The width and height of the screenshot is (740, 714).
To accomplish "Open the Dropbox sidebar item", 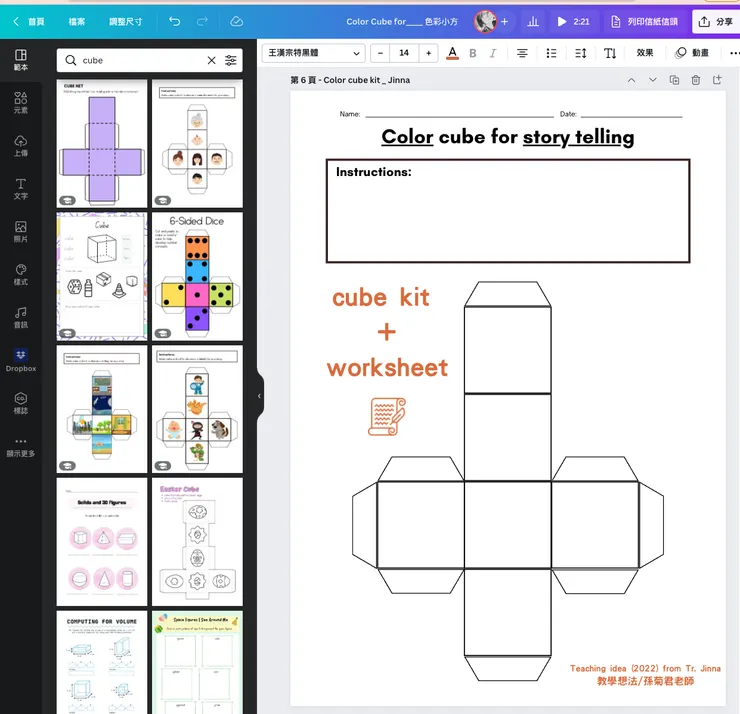I will tap(21, 360).
